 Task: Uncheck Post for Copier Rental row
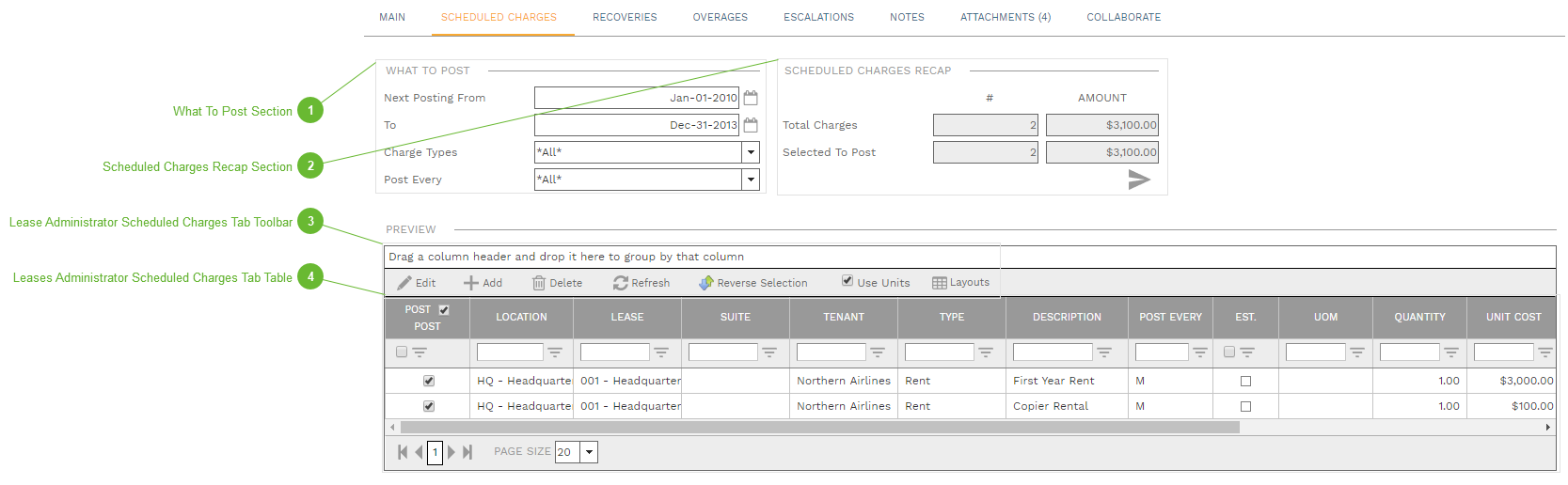click(x=429, y=406)
